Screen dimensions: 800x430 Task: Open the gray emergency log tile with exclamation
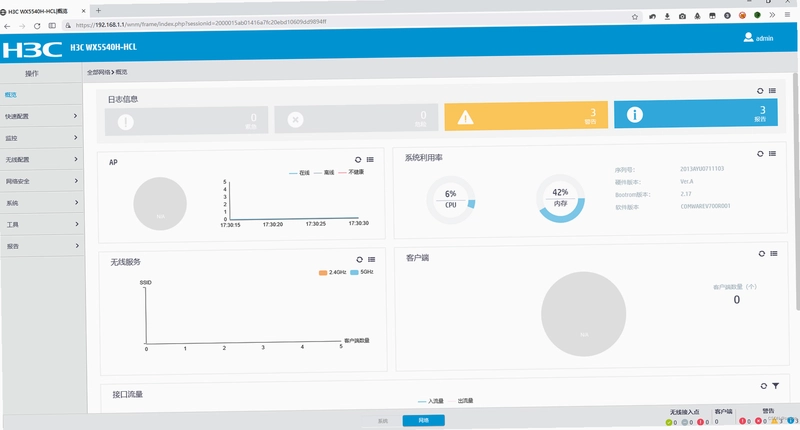[x=186, y=121]
